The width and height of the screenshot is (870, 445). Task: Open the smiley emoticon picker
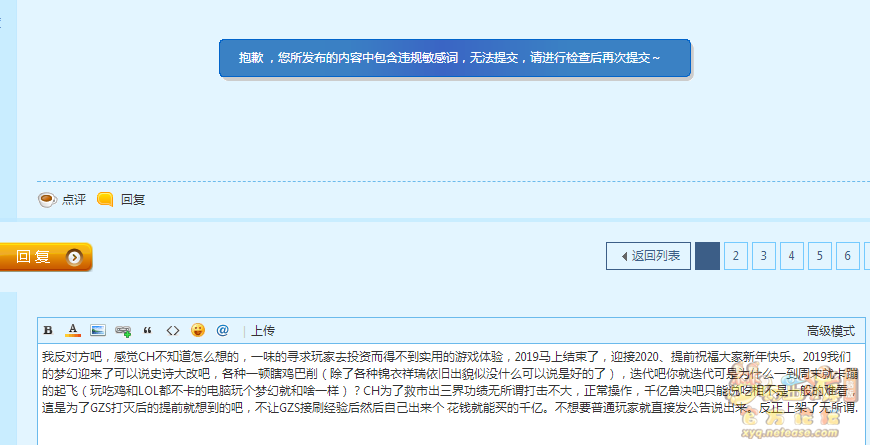pyautogui.click(x=198, y=330)
